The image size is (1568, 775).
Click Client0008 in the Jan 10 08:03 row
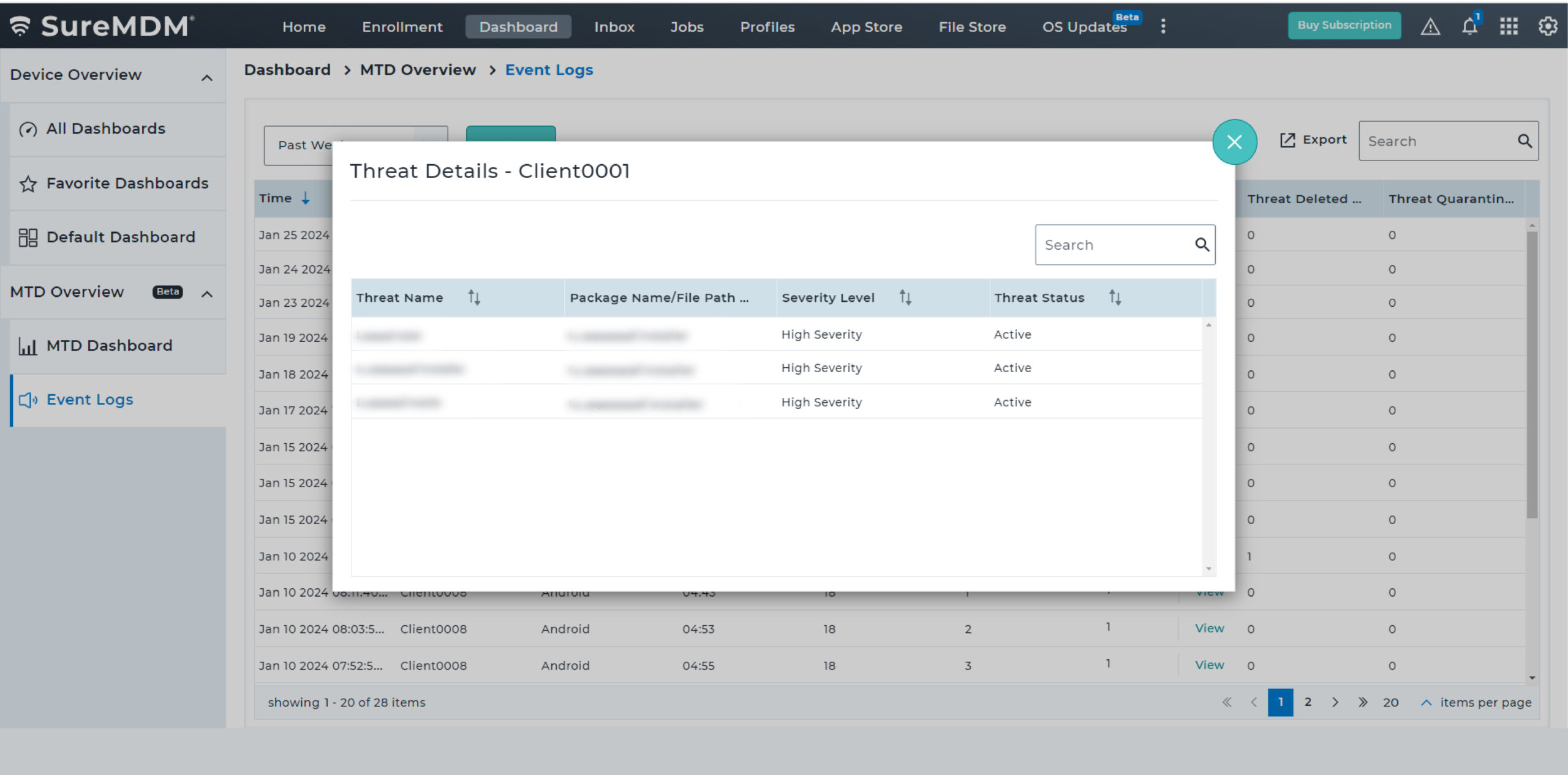[x=433, y=629]
